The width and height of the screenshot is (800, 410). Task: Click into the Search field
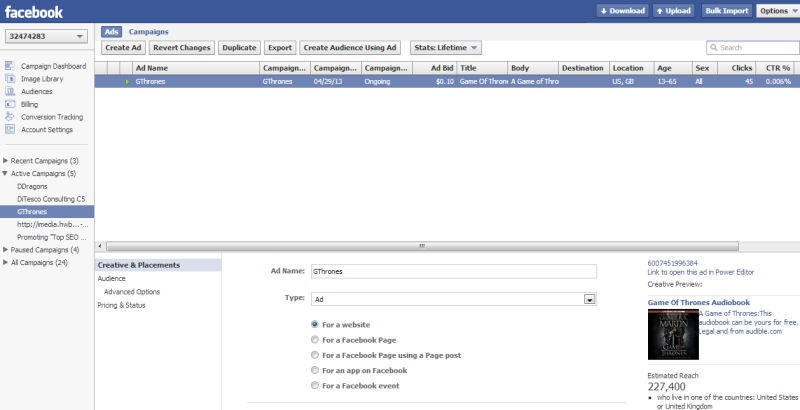(x=753, y=47)
